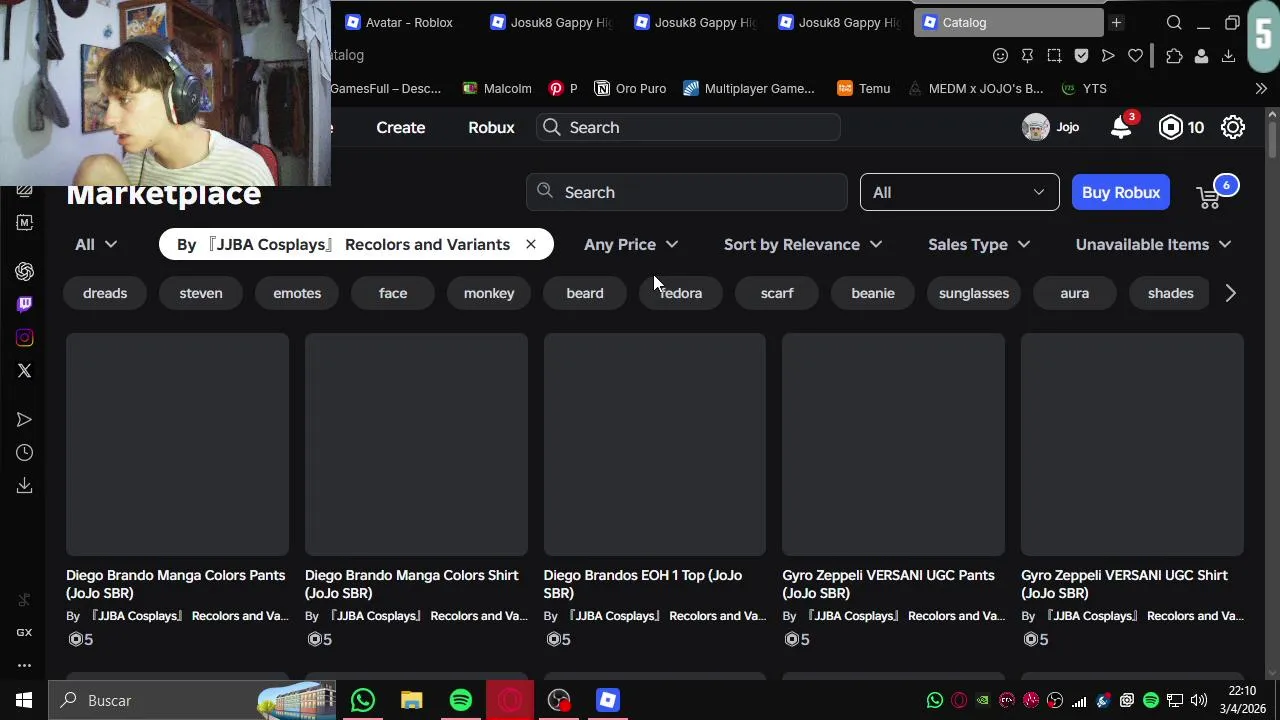Select the aura tag chip
The width and height of the screenshot is (1280, 720).
[x=1075, y=293]
